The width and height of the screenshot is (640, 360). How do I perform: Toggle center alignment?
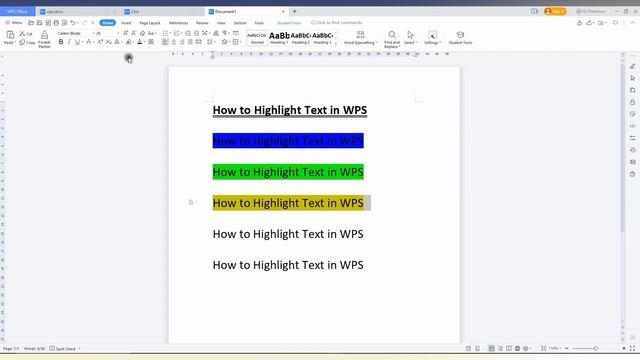pyautogui.click(x=174, y=42)
